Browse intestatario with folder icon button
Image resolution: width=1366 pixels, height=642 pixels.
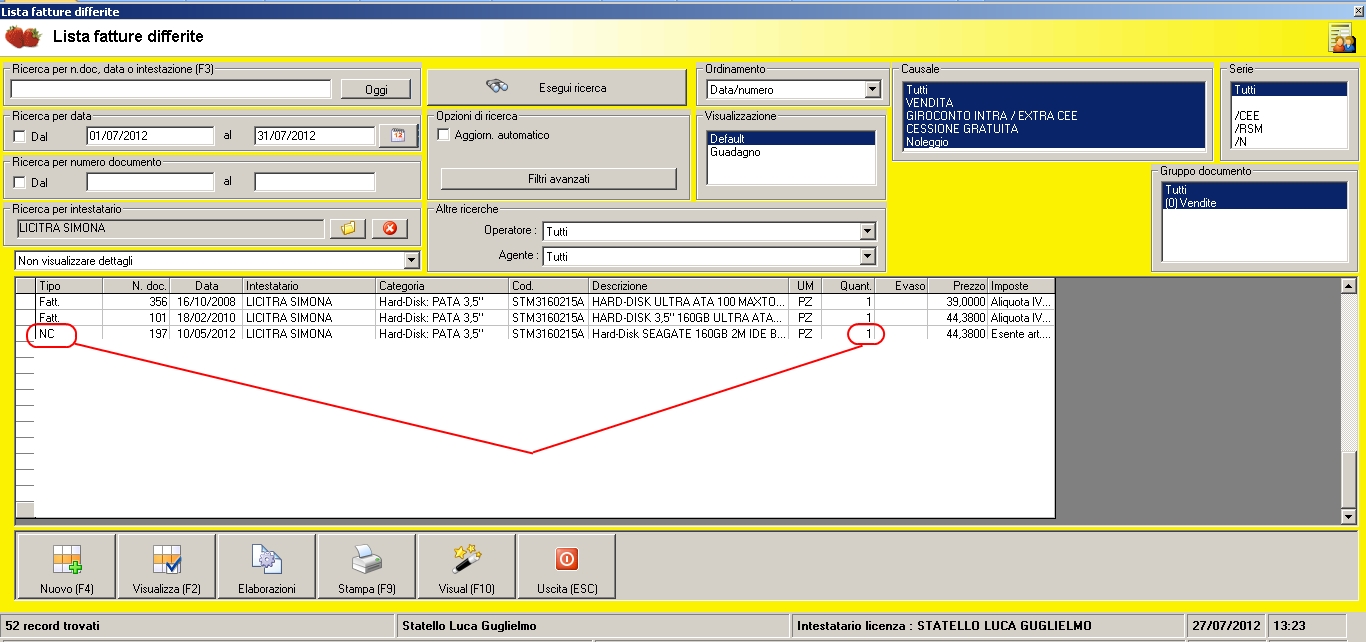(348, 229)
